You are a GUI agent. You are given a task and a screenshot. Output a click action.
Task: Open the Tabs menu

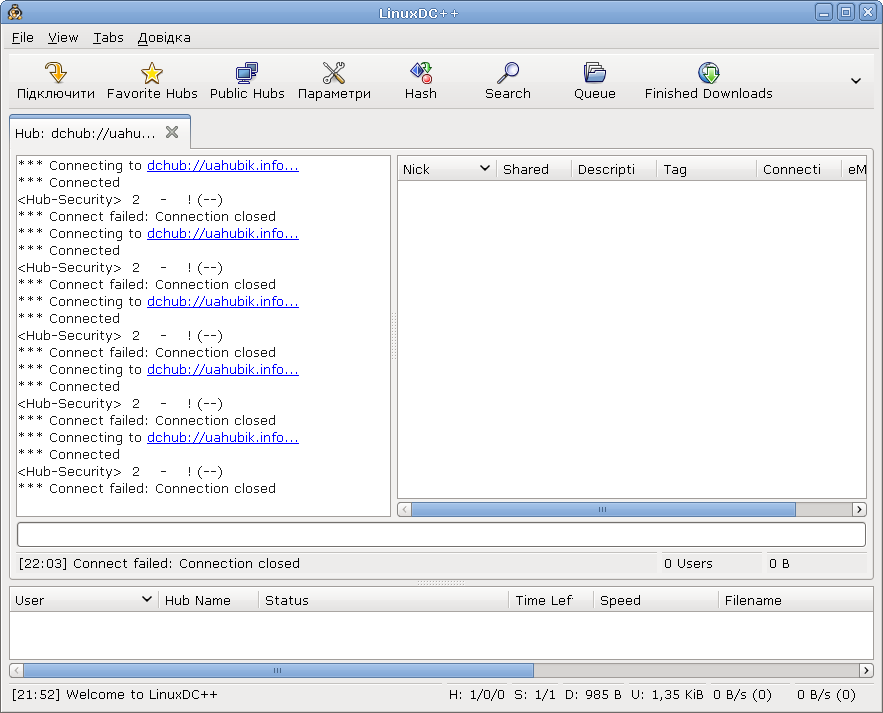click(x=108, y=38)
